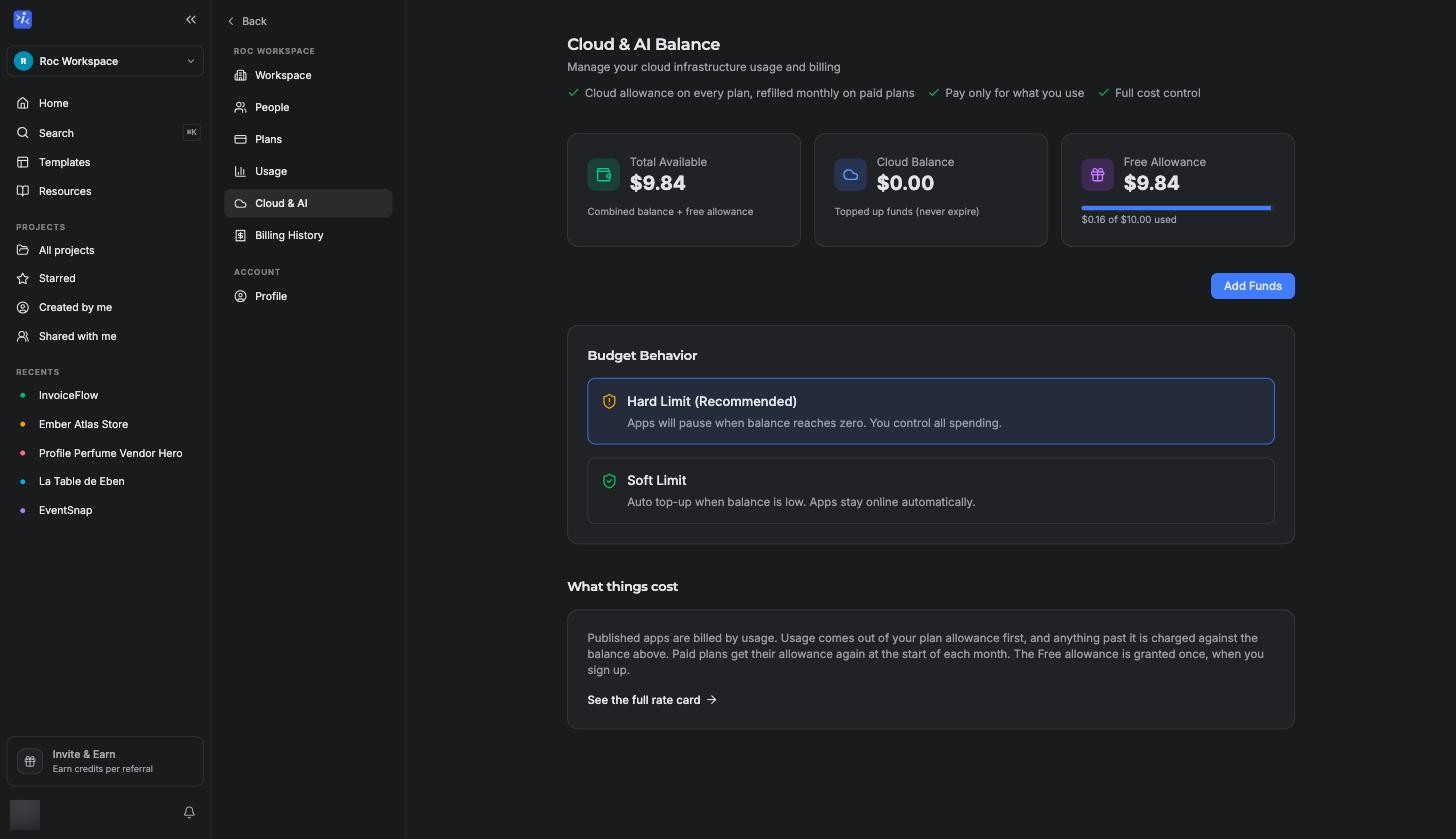Image resolution: width=1456 pixels, height=839 pixels.
Task: Go to Home in sidebar
Action: coord(105,103)
